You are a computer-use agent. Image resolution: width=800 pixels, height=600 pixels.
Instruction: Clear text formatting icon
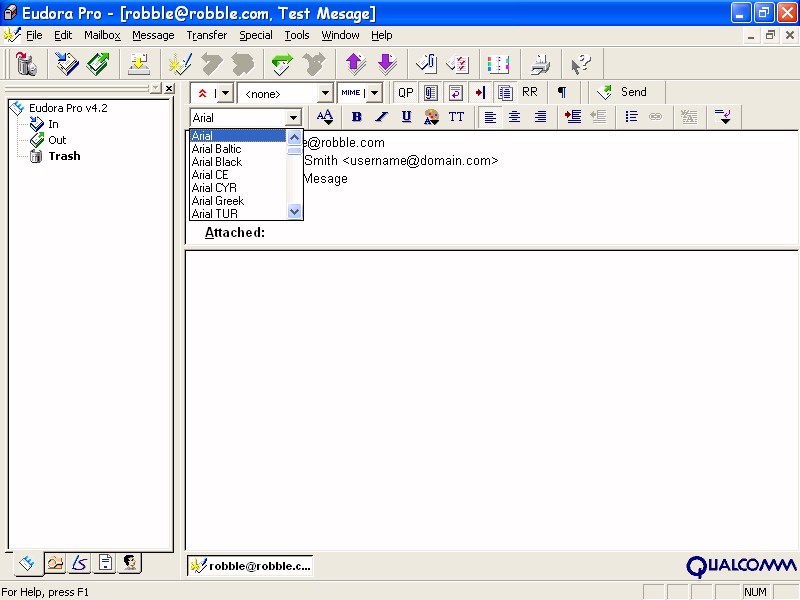point(689,117)
